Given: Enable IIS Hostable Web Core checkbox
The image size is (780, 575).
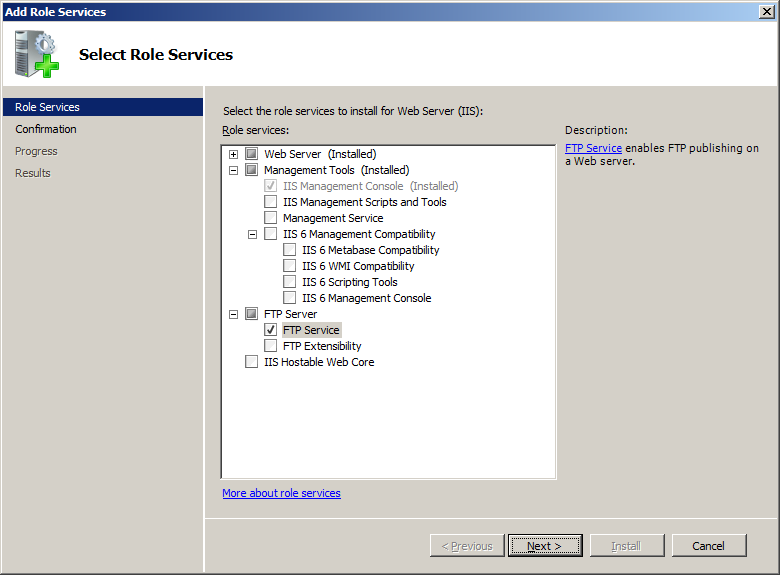Looking at the screenshot, I should (252, 362).
